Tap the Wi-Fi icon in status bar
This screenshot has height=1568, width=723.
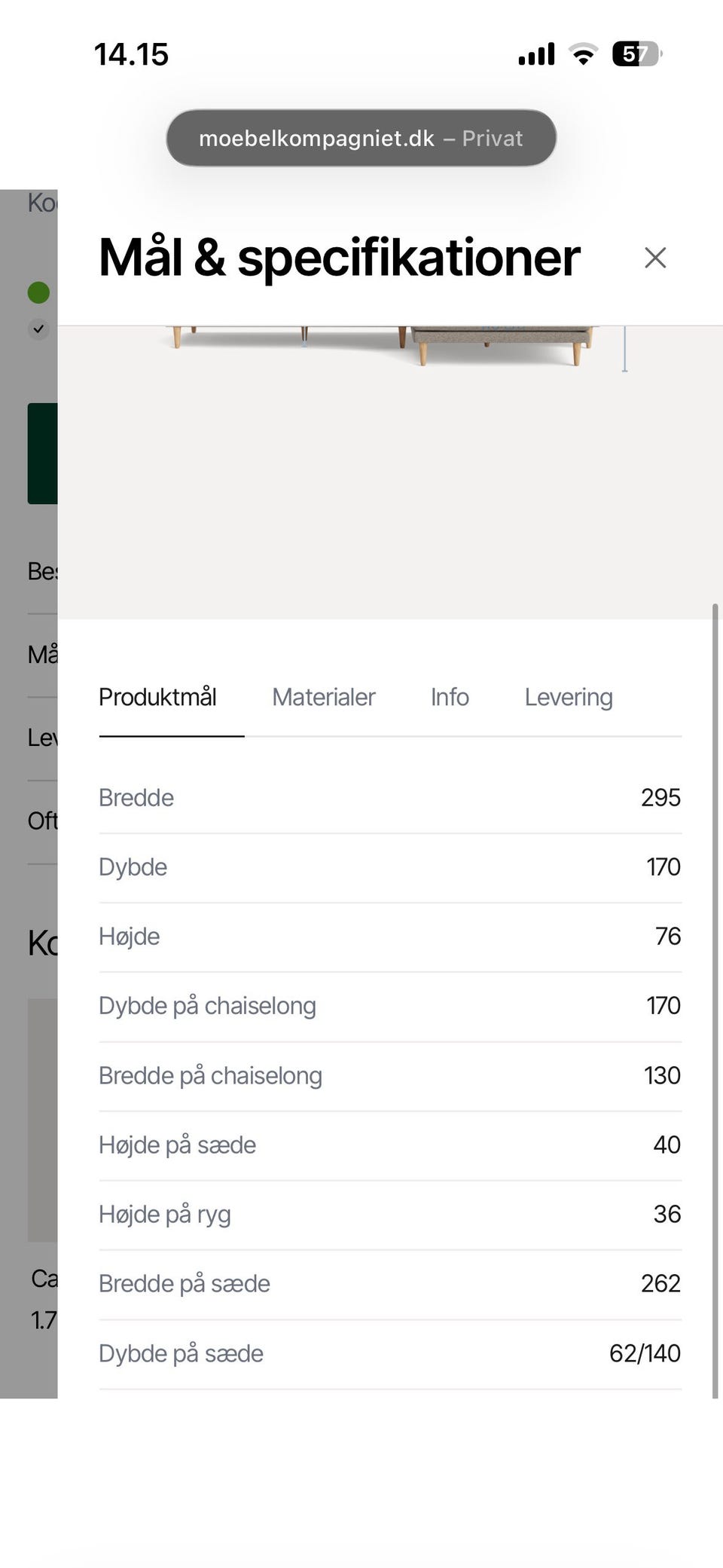pyautogui.click(x=583, y=54)
